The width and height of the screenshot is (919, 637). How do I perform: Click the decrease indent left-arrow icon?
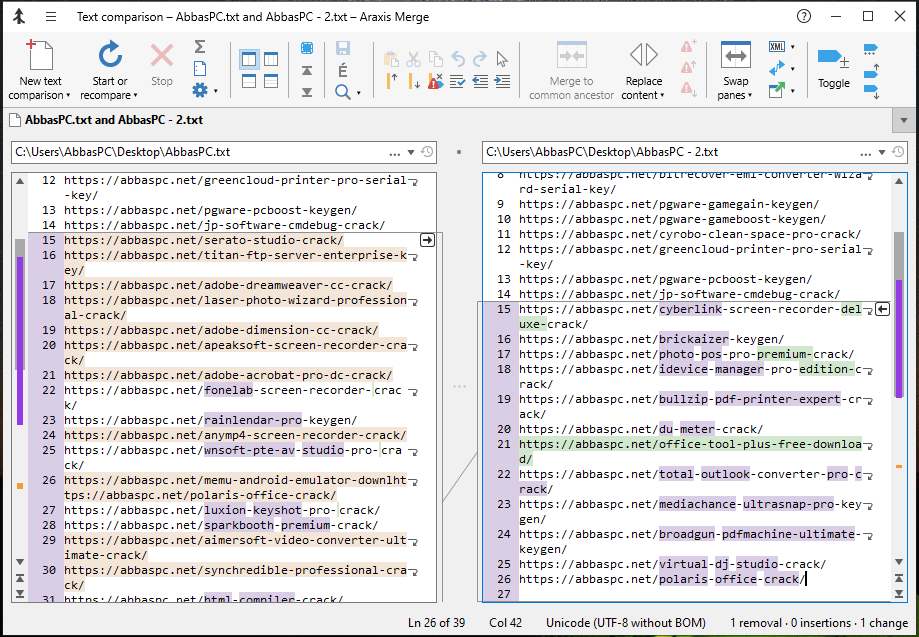tap(480, 81)
